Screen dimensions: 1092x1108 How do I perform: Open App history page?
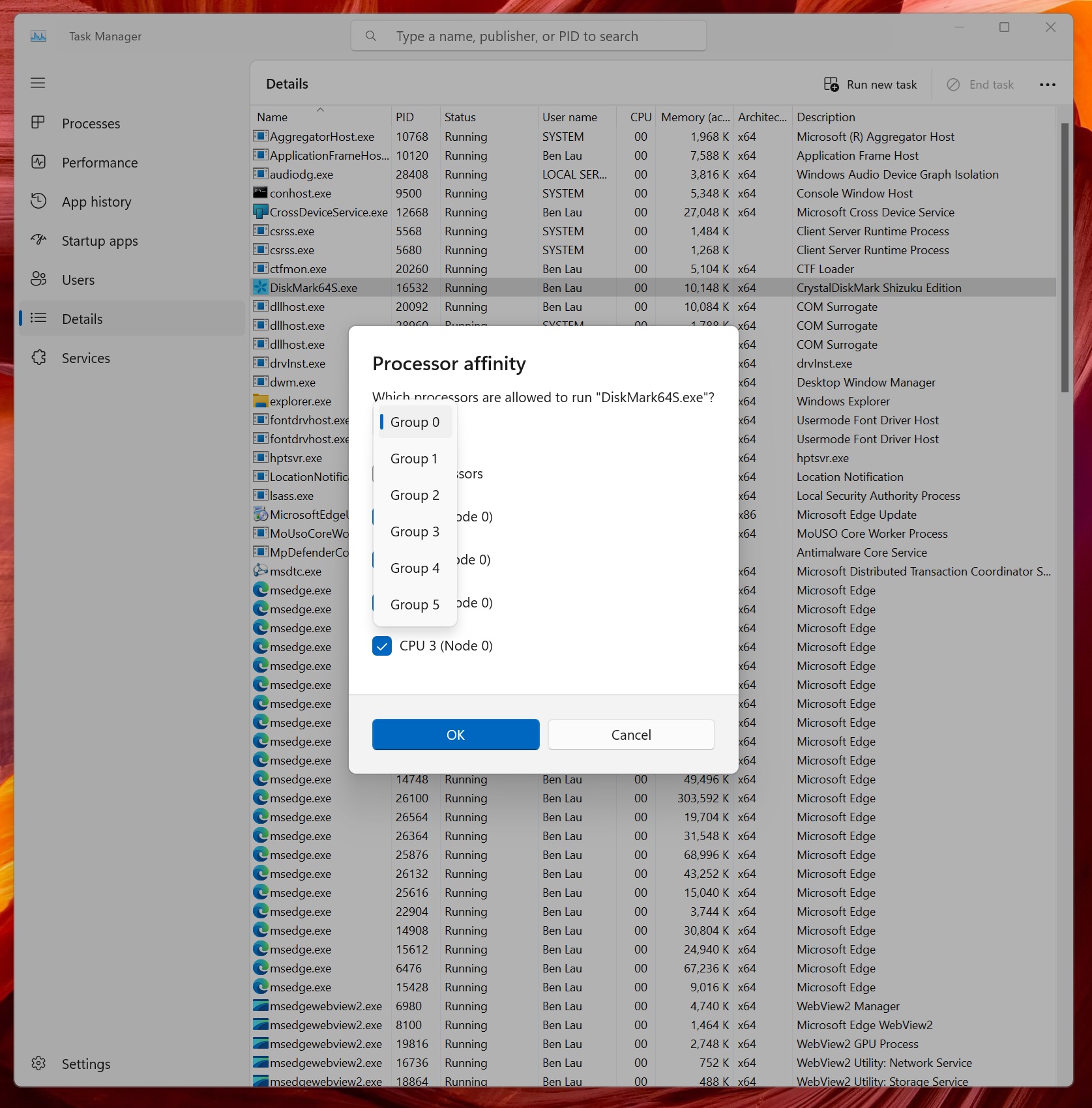click(x=132, y=201)
